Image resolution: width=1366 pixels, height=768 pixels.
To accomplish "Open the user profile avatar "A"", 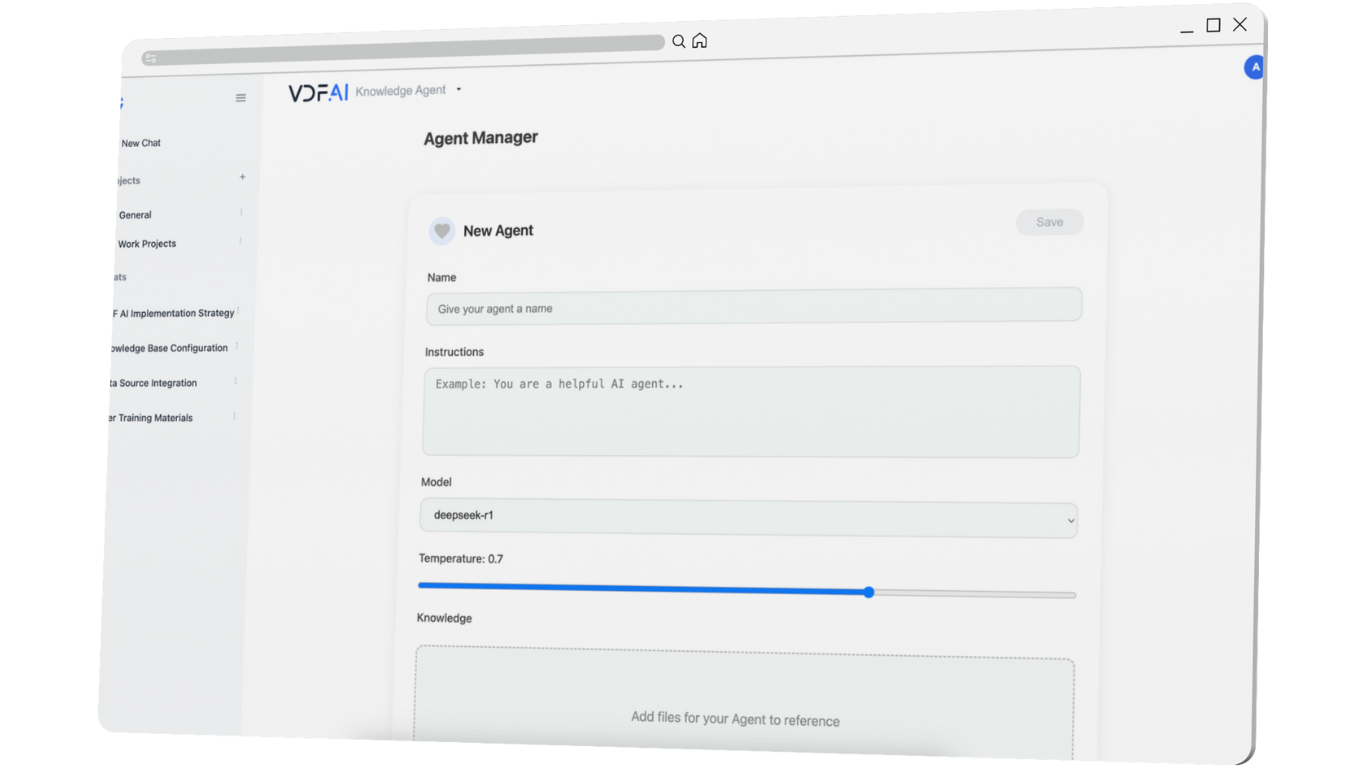I will click(x=1255, y=67).
